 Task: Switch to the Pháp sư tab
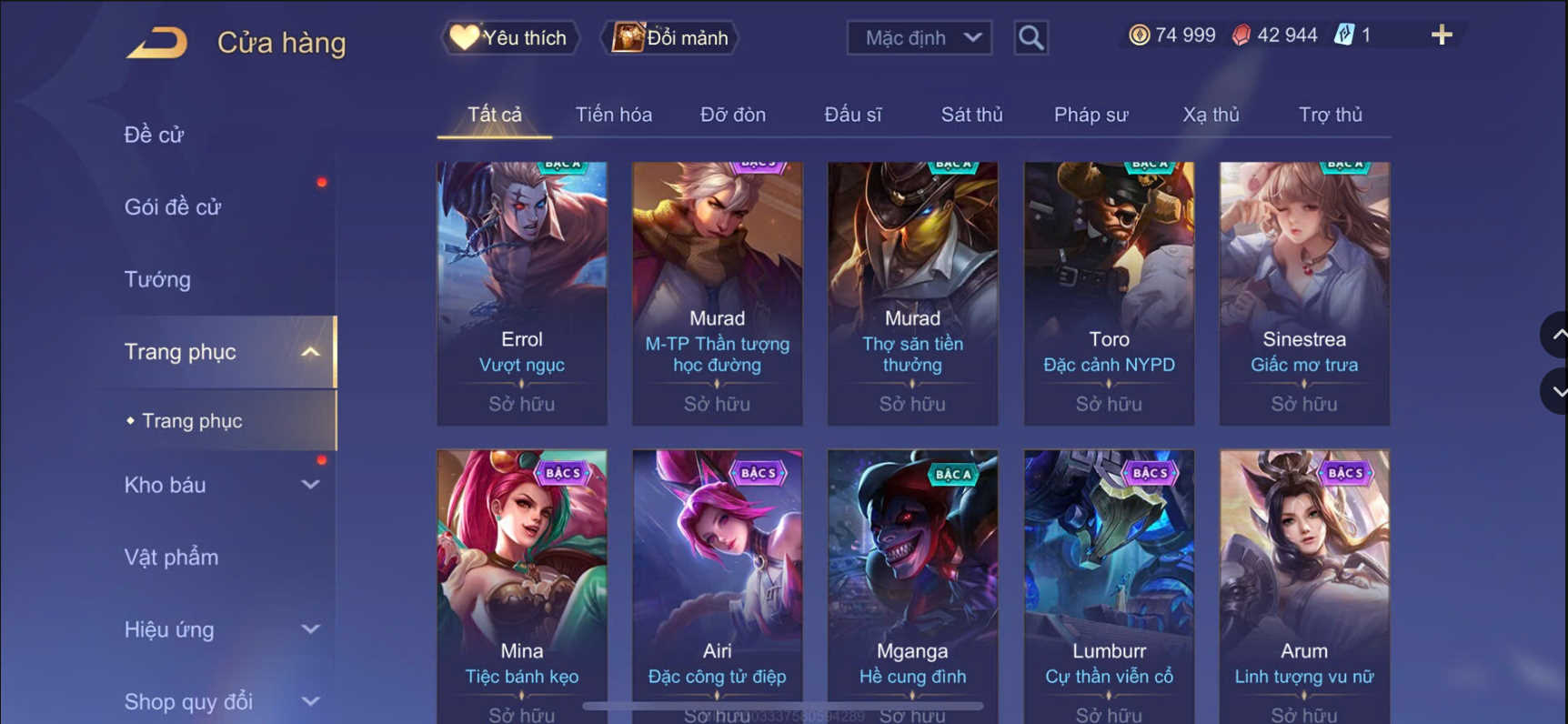1091,115
